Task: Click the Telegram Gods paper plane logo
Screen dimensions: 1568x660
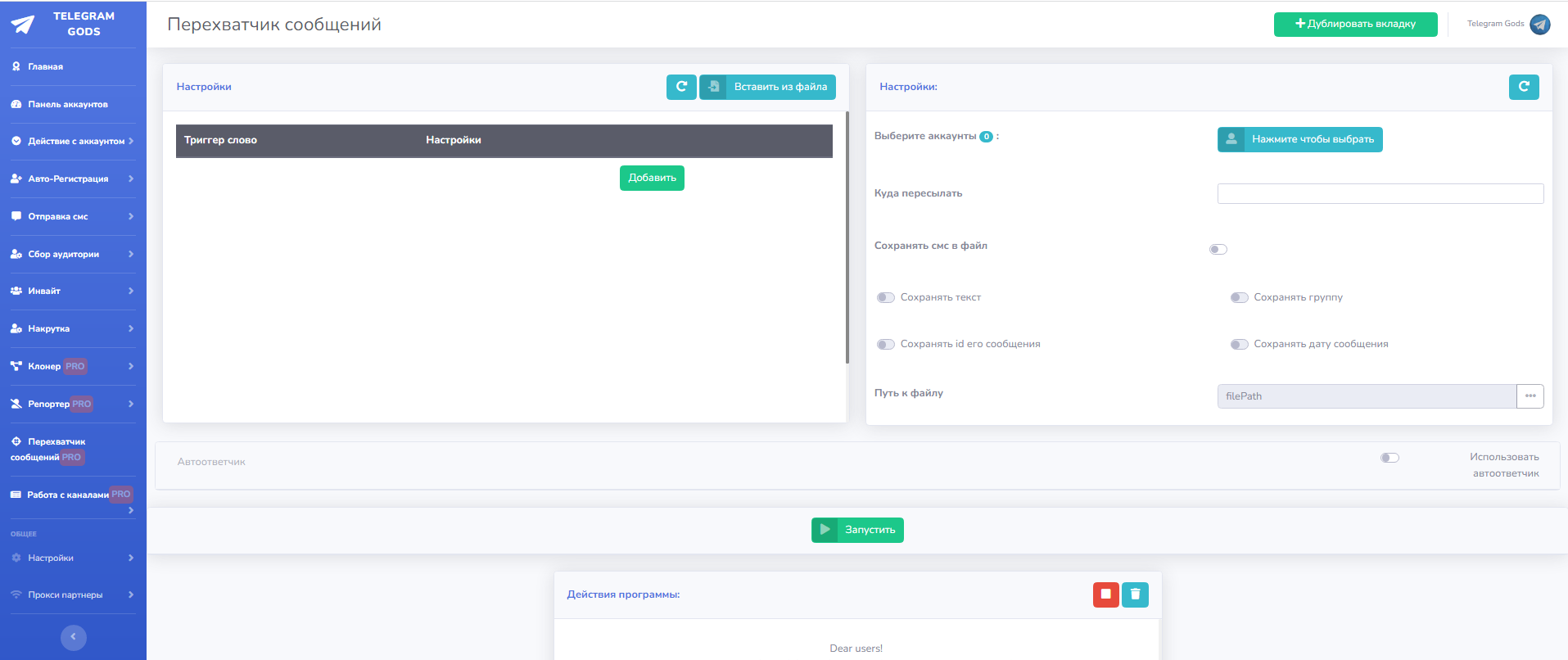Action: click(23, 25)
